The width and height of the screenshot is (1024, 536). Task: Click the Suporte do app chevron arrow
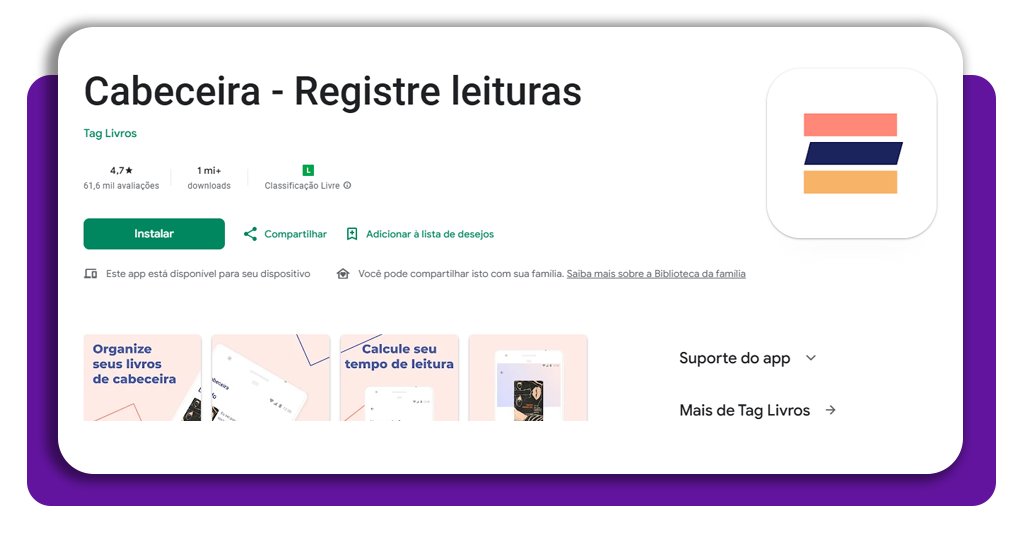(x=810, y=358)
